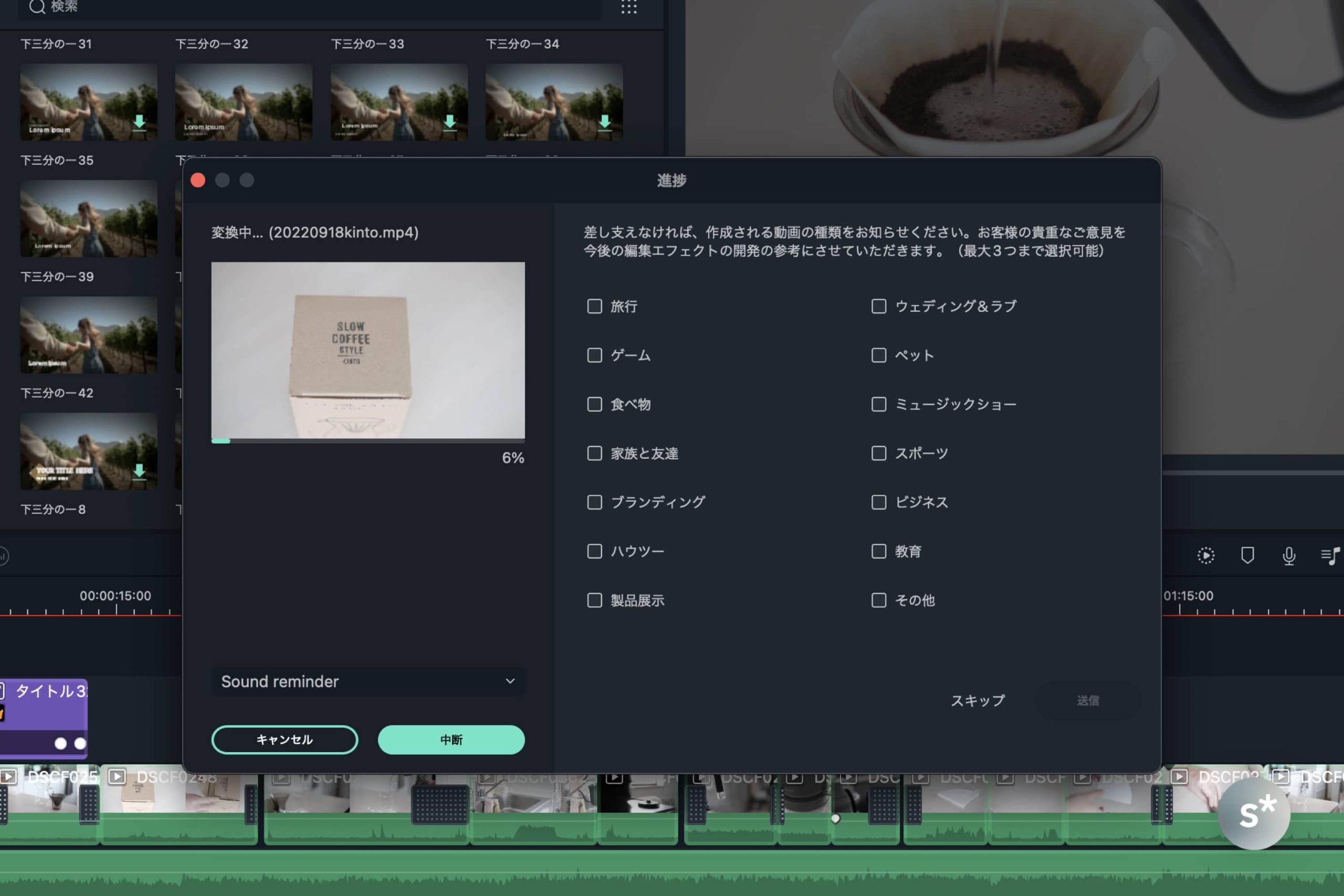The image size is (1344, 896).
Task: Click download icon on 下三分の一42 thumbnail
Action: pyautogui.click(x=139, y=471)
